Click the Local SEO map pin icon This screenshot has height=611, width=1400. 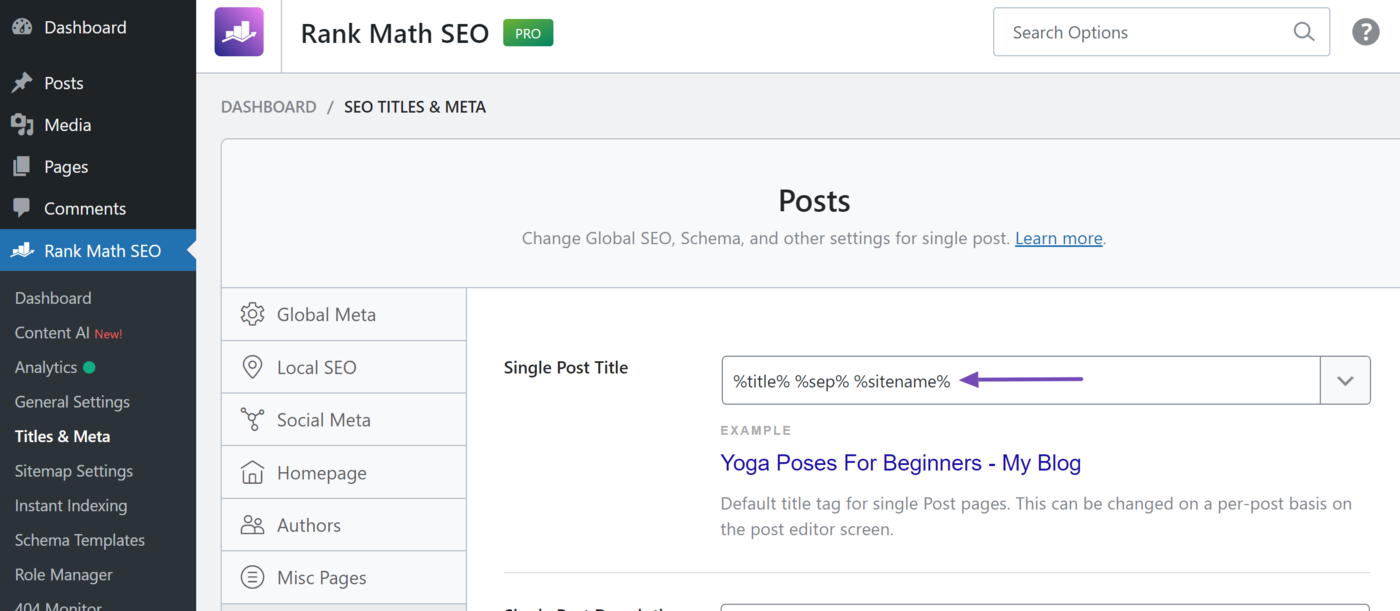(253, 367)
